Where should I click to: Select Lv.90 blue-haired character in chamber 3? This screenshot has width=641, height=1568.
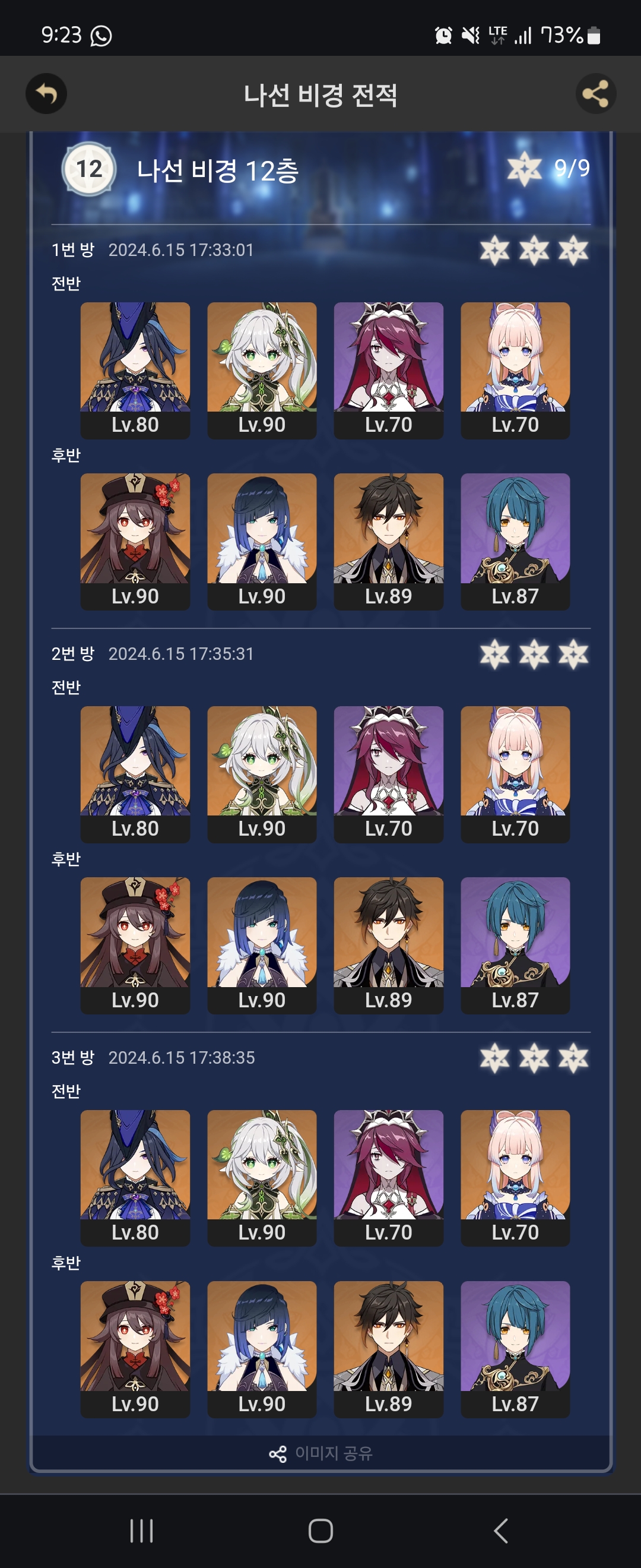coord(262,1349)
